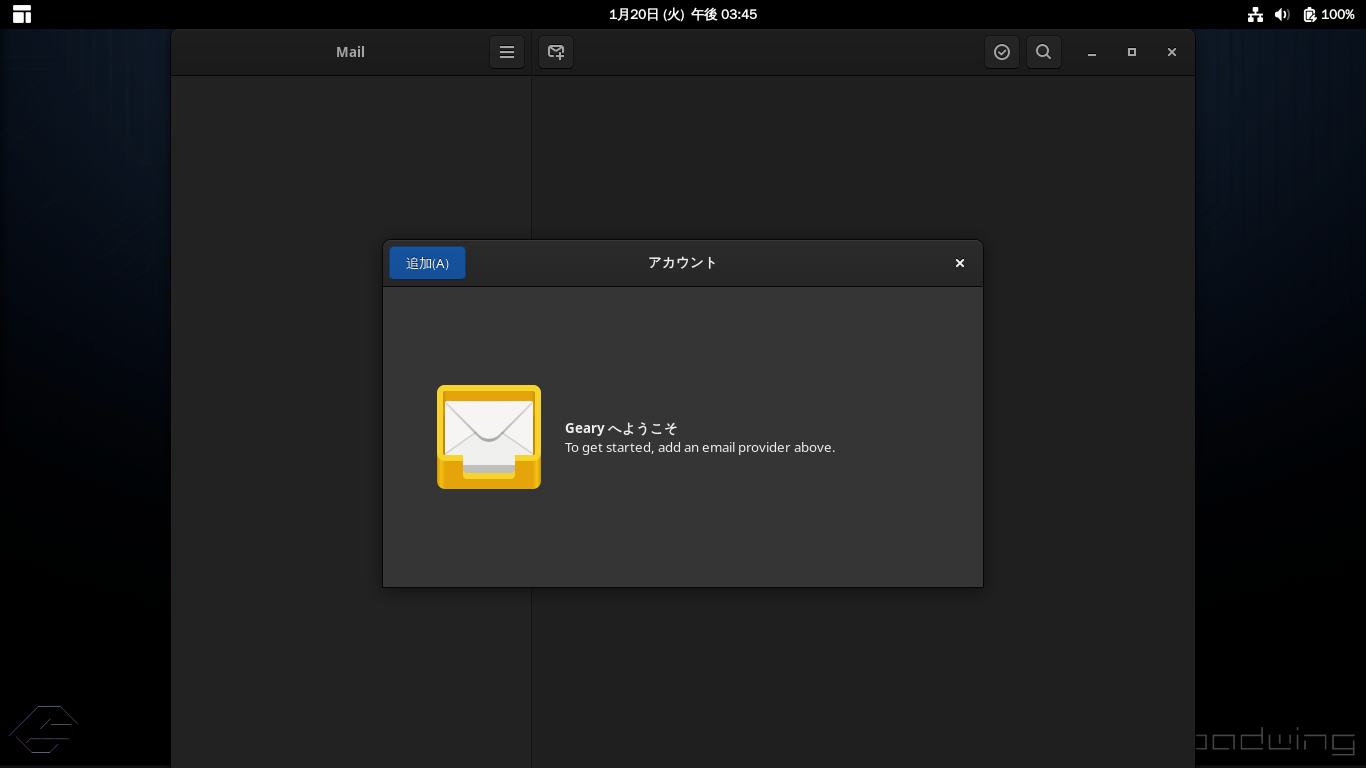The image size is (1366, 768).
Task: Minimize the Mail window
Action: 1092,52
